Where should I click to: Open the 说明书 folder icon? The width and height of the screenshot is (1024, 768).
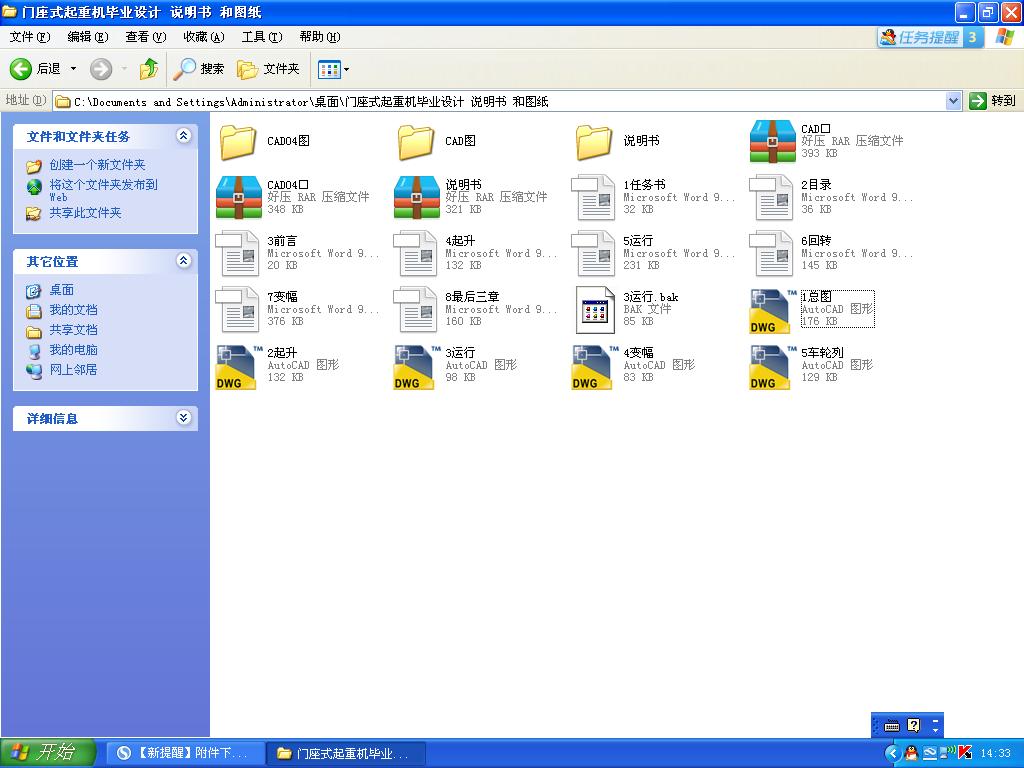tap(594, 141)
